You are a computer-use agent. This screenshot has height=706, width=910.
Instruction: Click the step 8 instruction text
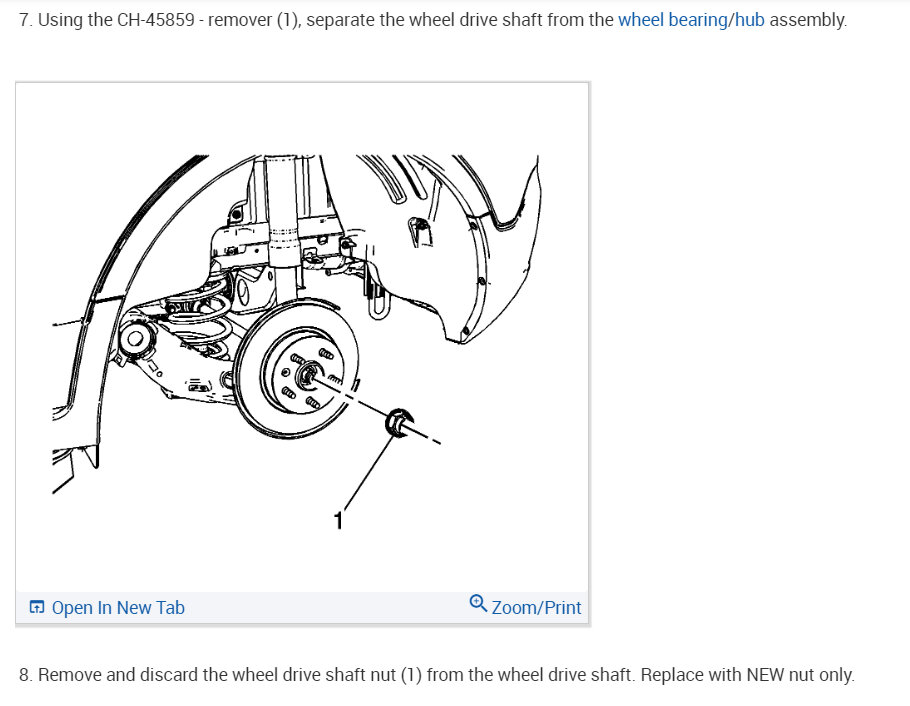click(436, 675)
